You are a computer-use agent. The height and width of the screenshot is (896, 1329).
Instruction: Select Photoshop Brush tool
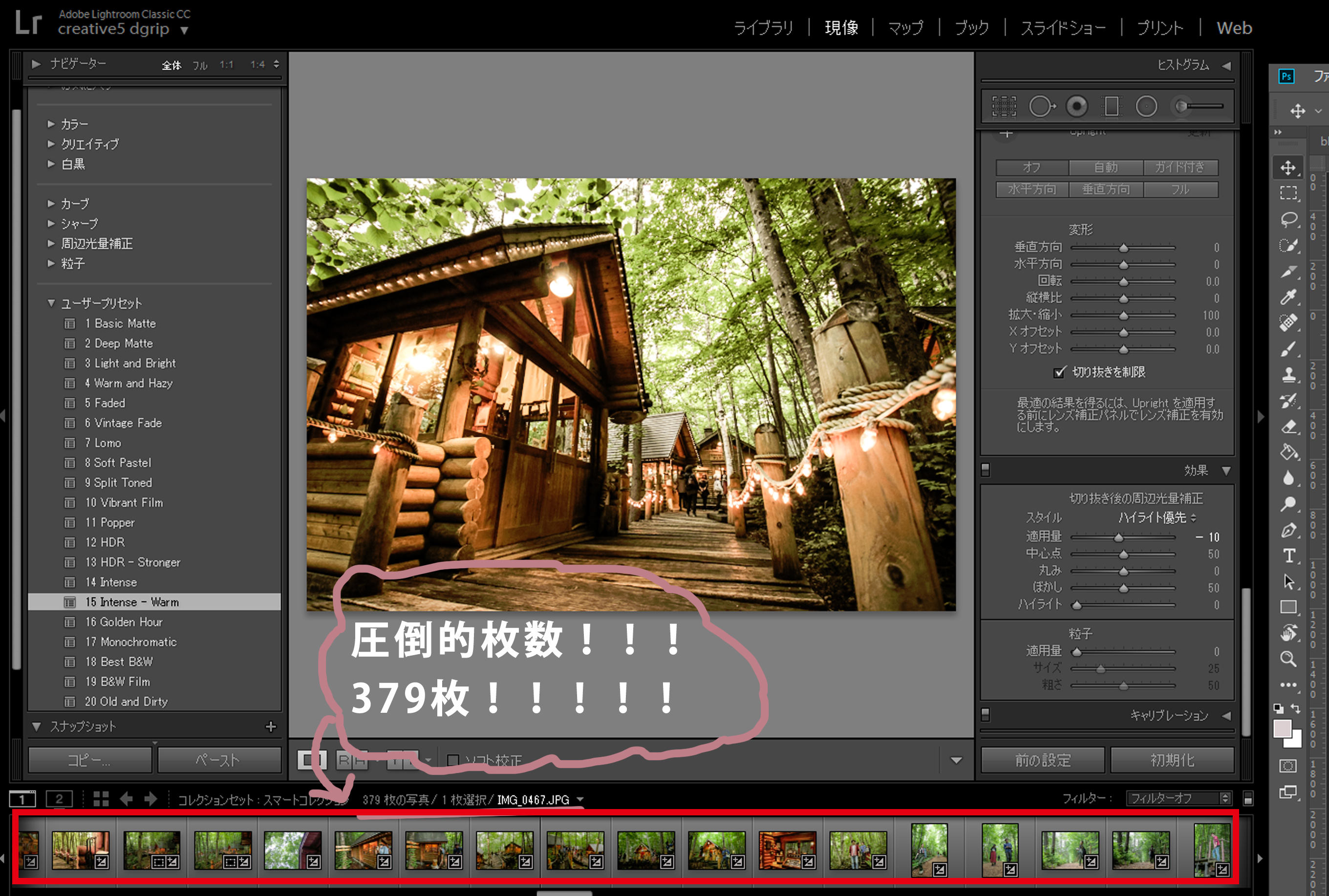pyautogui.click(x=1288, y=349)
